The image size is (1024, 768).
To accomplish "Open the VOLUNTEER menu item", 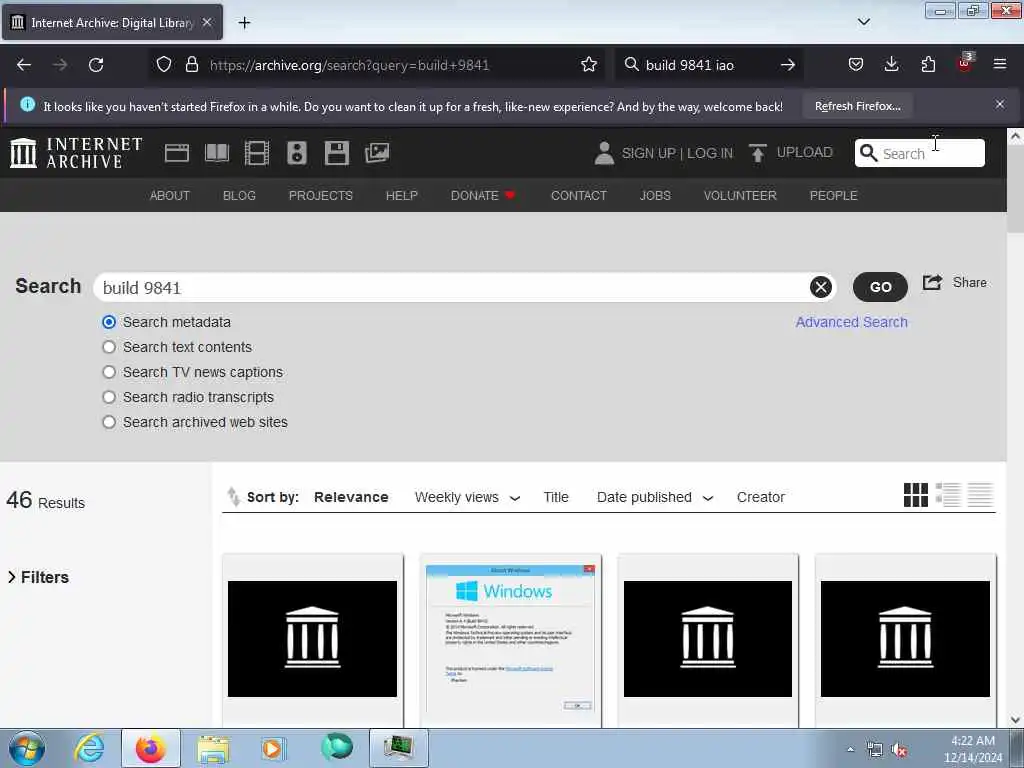I will click(740, 195).
